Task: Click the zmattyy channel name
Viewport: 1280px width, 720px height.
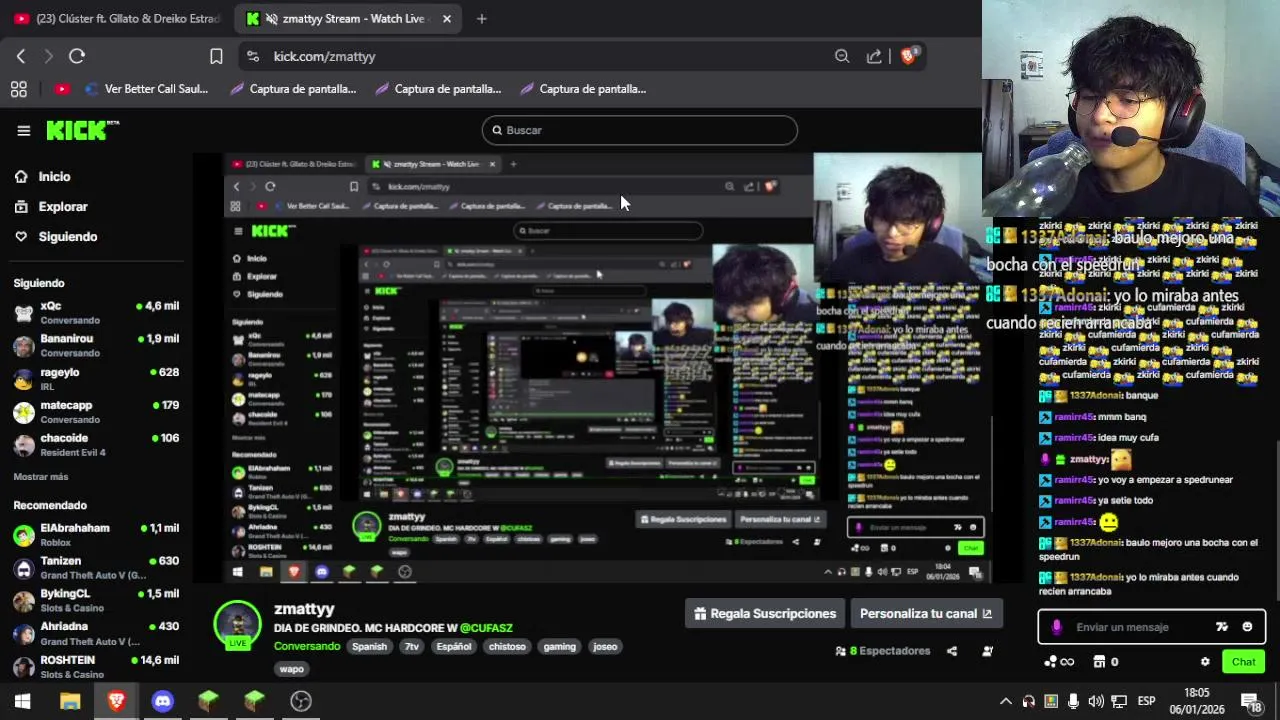Action: pos(304,609)
